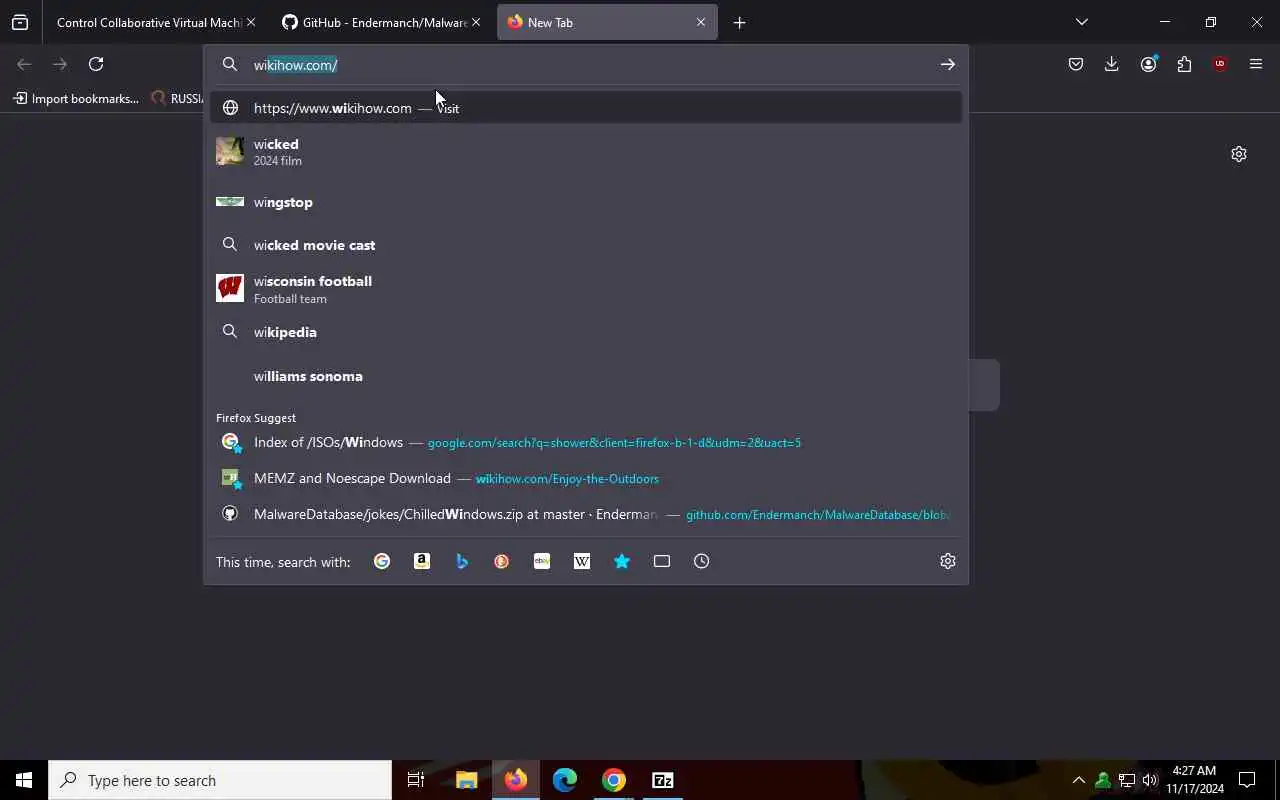1280x800 pixels.
Task: Click the address bar containing wikihow.com
Action: pos(585,65)
